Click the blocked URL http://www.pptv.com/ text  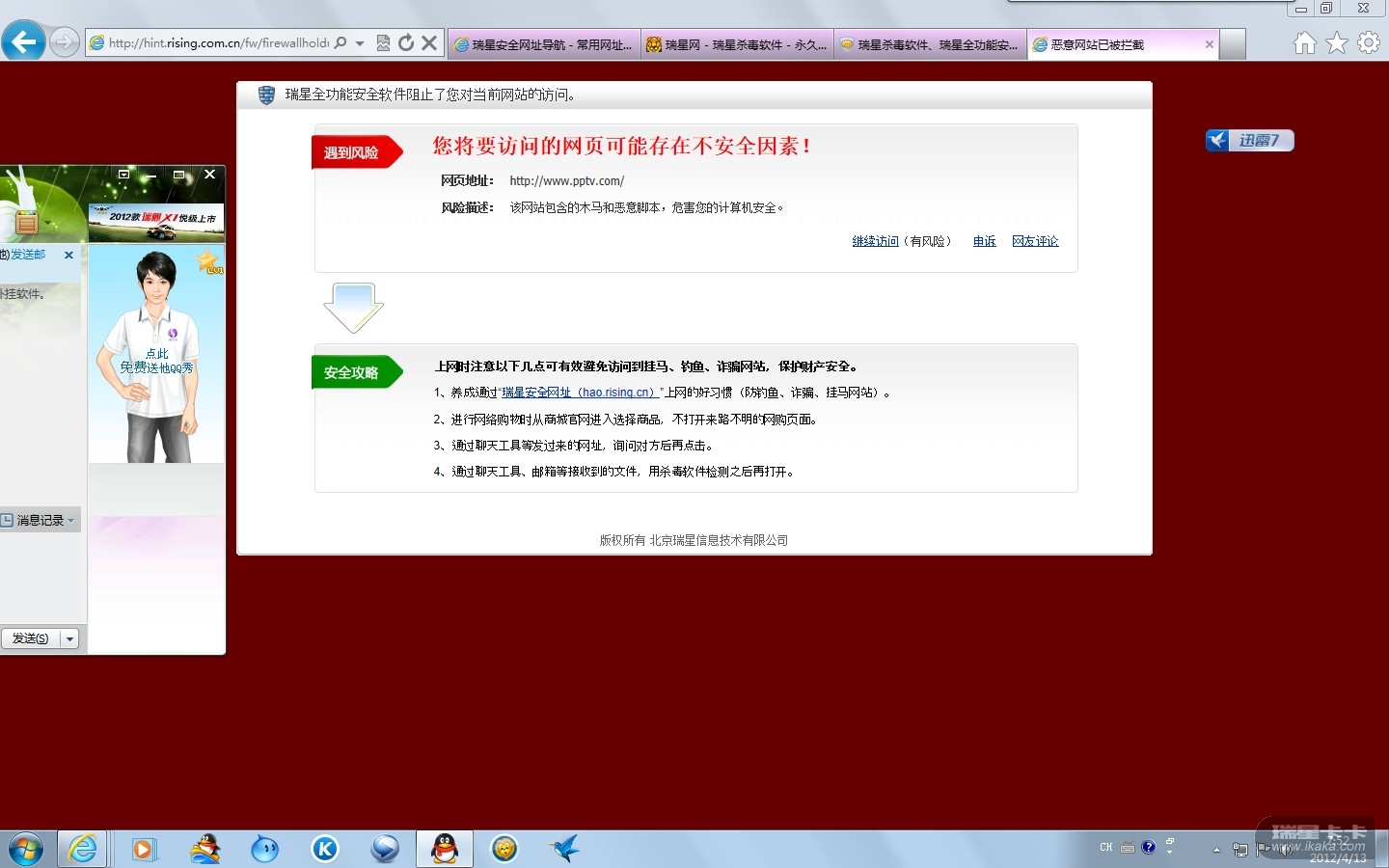(567, 180)
